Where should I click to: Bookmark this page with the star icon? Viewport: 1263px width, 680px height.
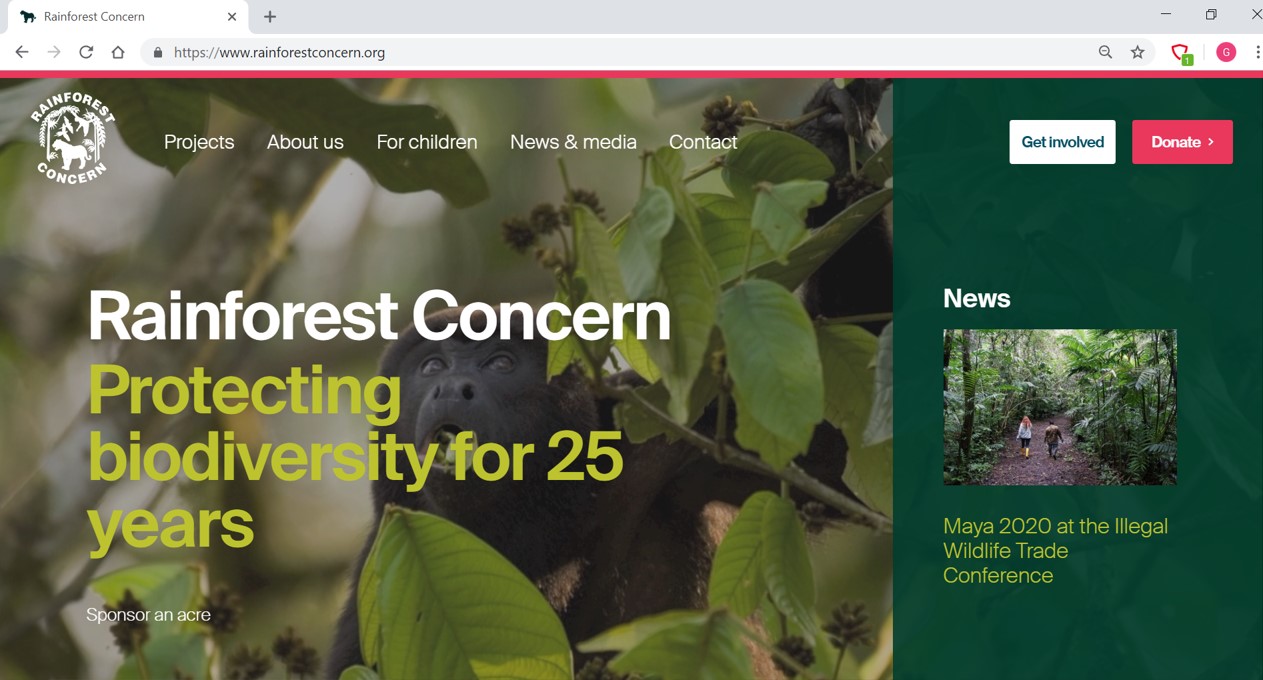(1137, 52)
